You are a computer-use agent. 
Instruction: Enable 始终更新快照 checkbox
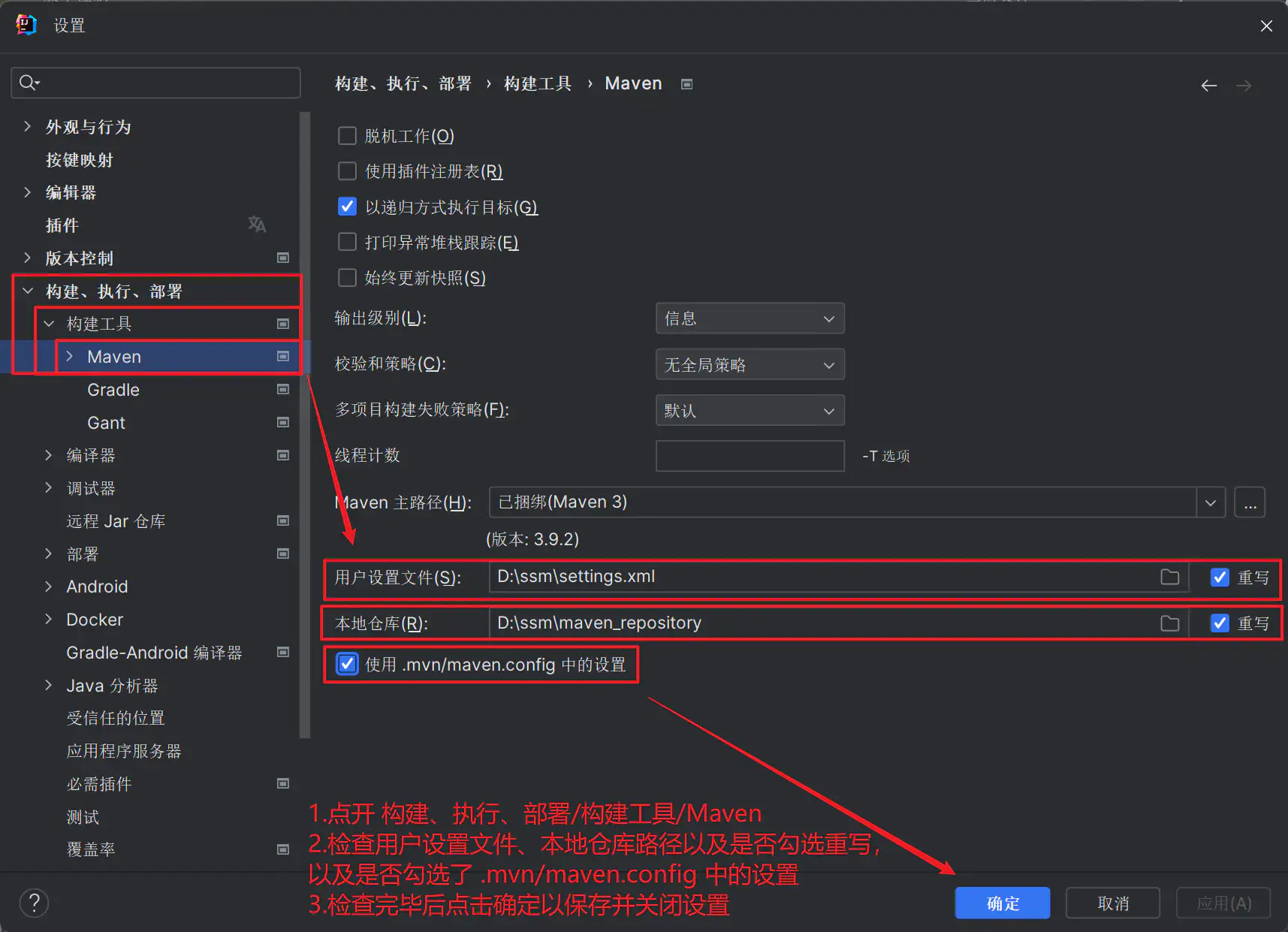(347, 278)
